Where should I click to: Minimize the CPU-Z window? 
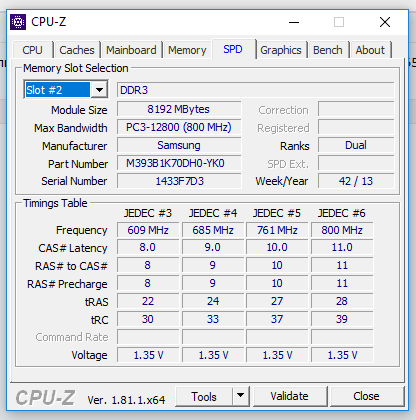pos(294,22)
